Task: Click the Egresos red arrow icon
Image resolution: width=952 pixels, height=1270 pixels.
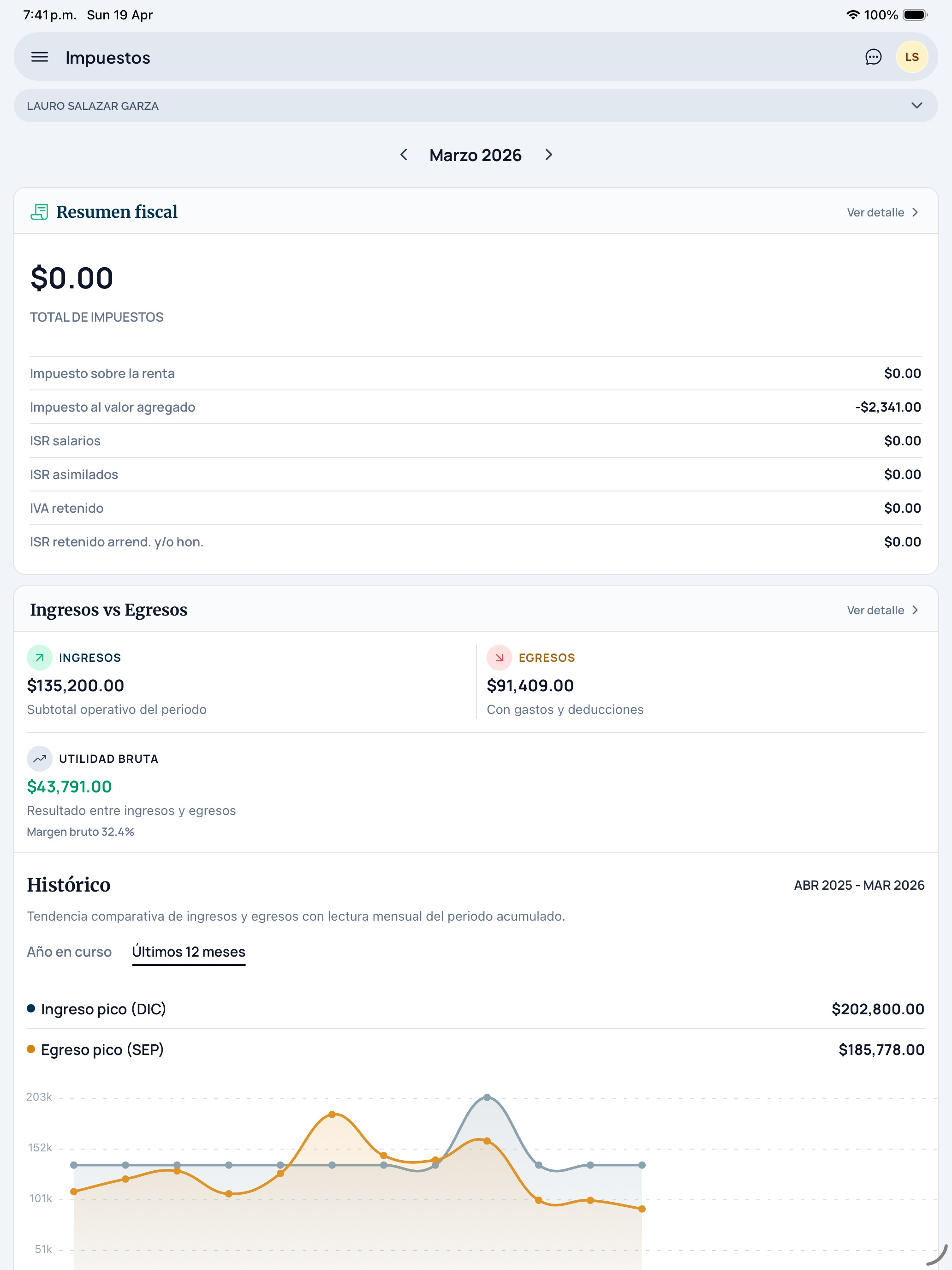Action: coord(499,658)
